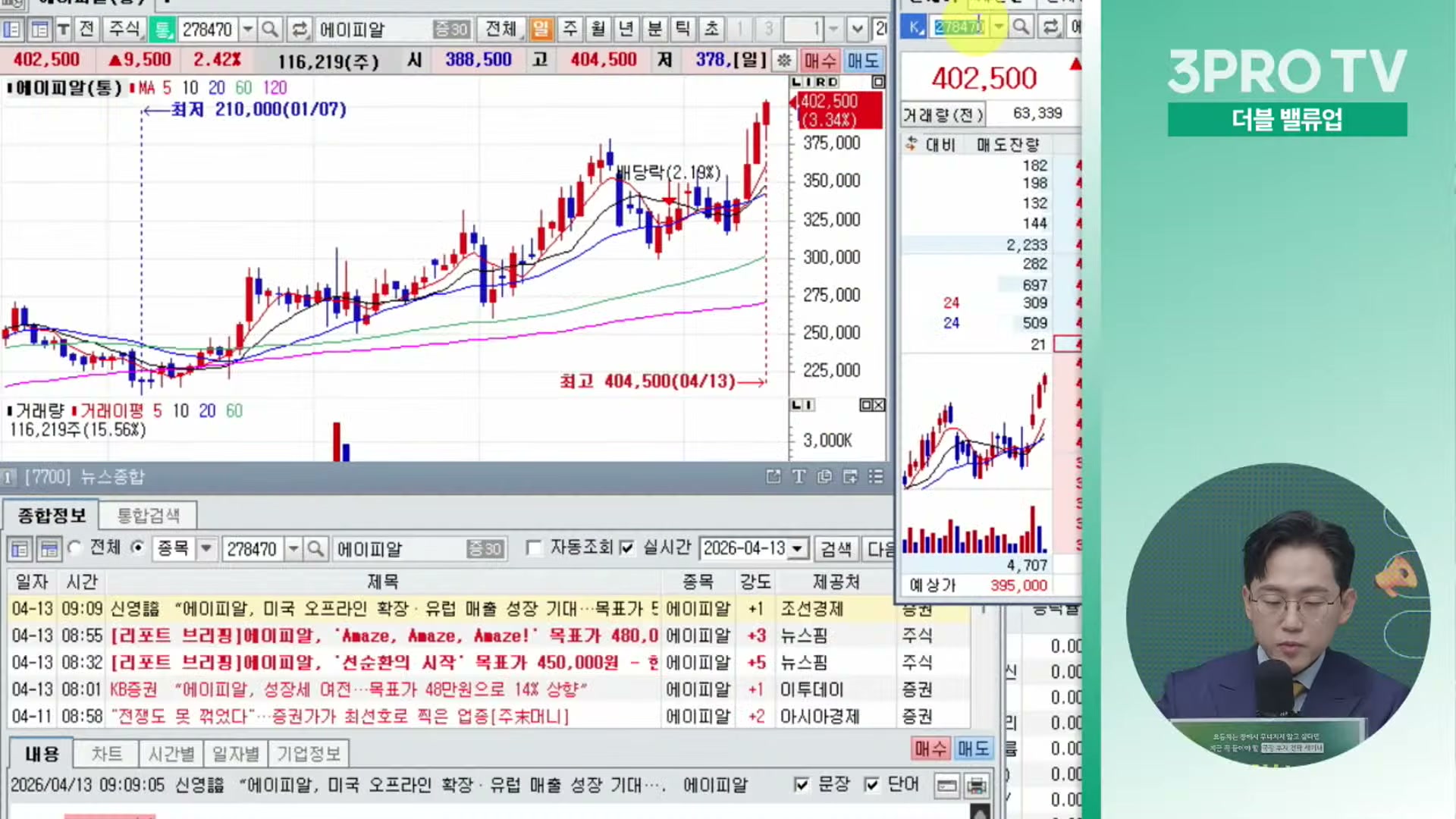The height and width of the screenshot is (819, 1456).
Task: Click the stock search magnifier in chart toolbar
Action: click(269, 30)
